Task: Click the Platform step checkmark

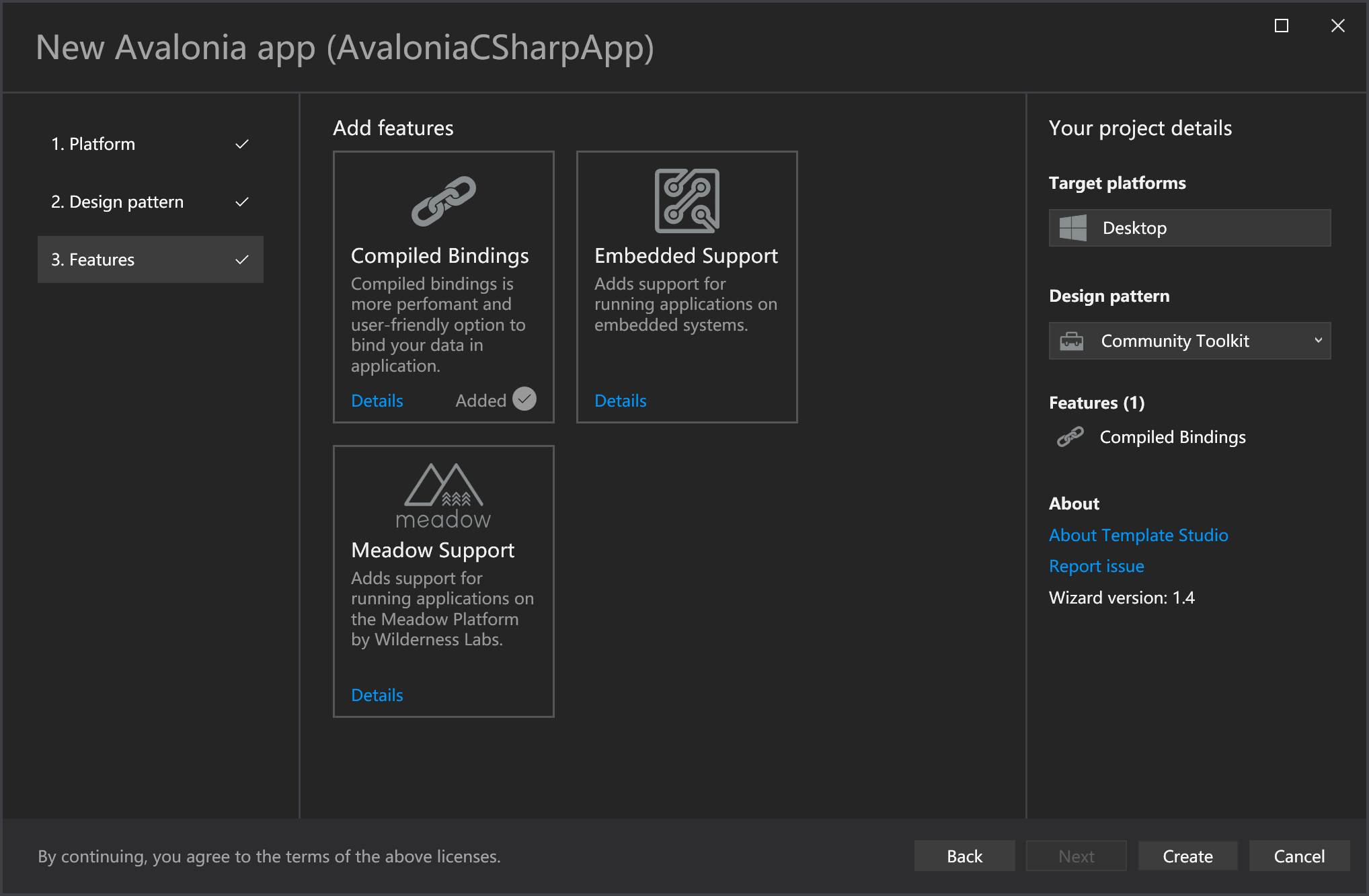Action: [x=242, y=144]
